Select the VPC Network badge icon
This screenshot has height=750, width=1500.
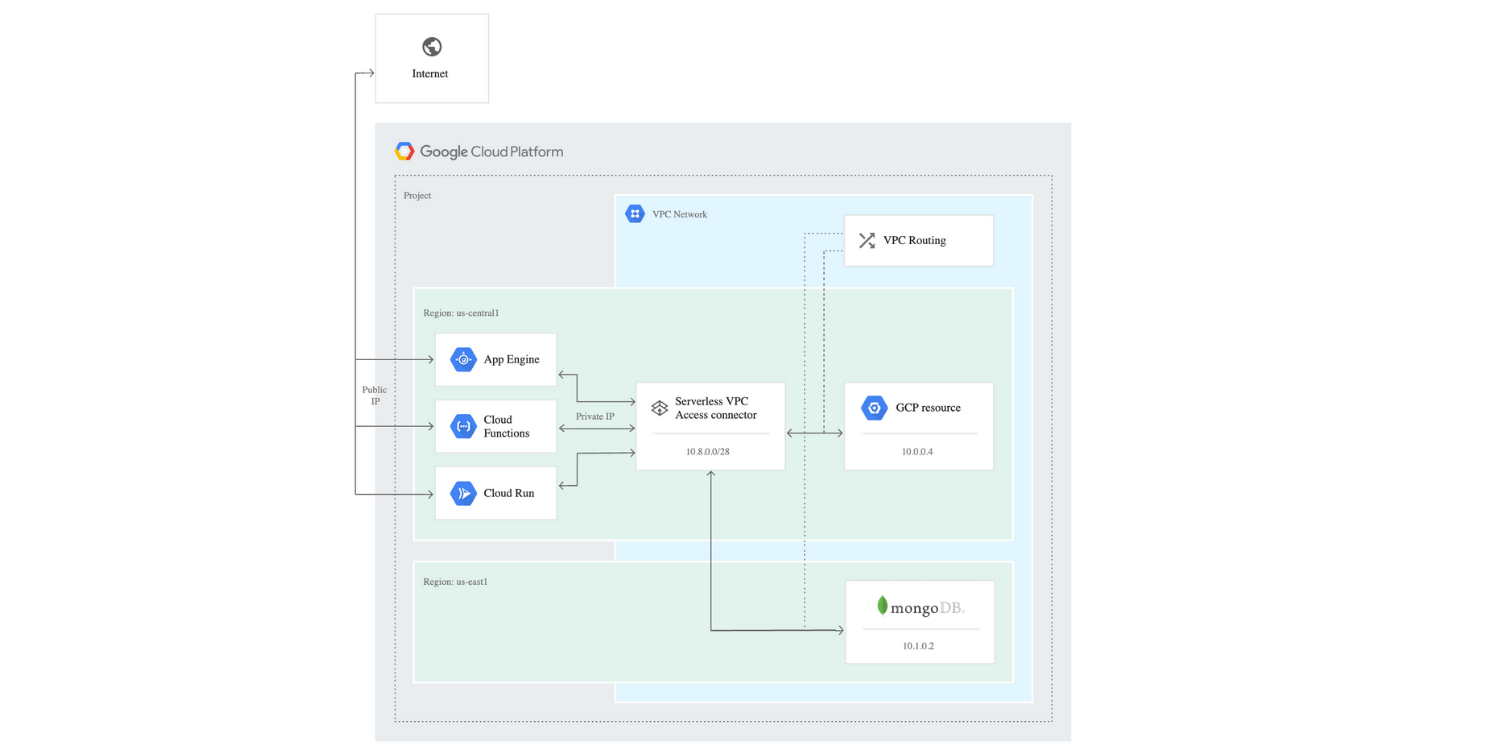coord(636,213)
